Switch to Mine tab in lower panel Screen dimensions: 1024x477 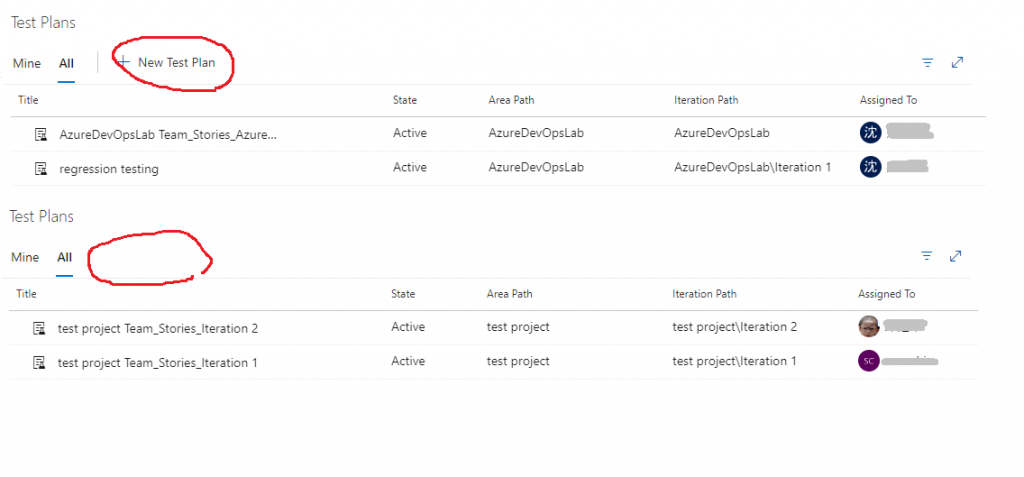coord(25,257)
